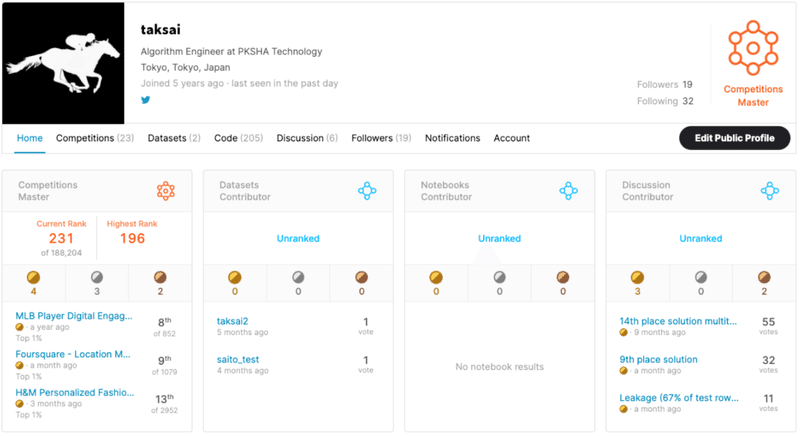Click the Discussion gold medal icon

[637, 277]
